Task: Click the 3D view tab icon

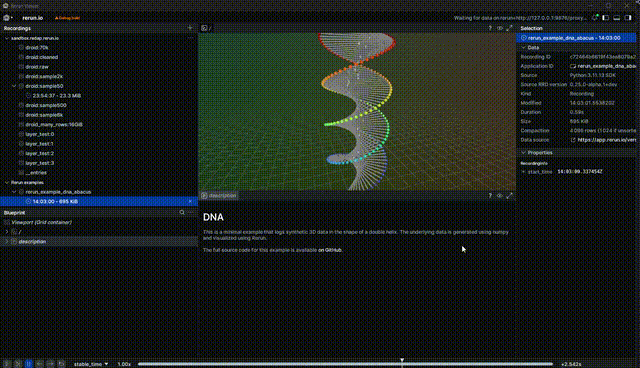Action: coord(204,28)
